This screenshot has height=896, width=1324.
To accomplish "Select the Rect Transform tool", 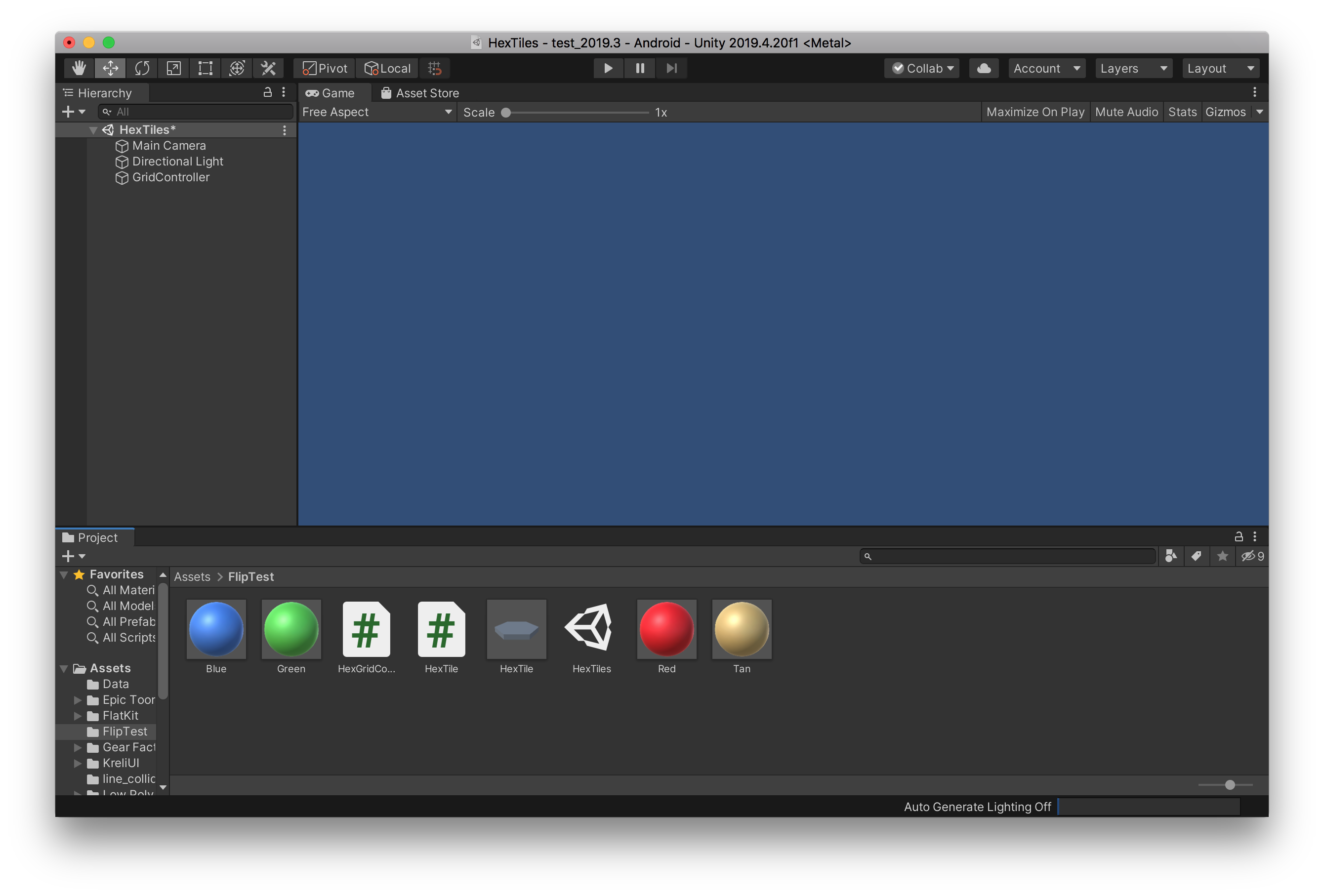I will click(205, 68).
